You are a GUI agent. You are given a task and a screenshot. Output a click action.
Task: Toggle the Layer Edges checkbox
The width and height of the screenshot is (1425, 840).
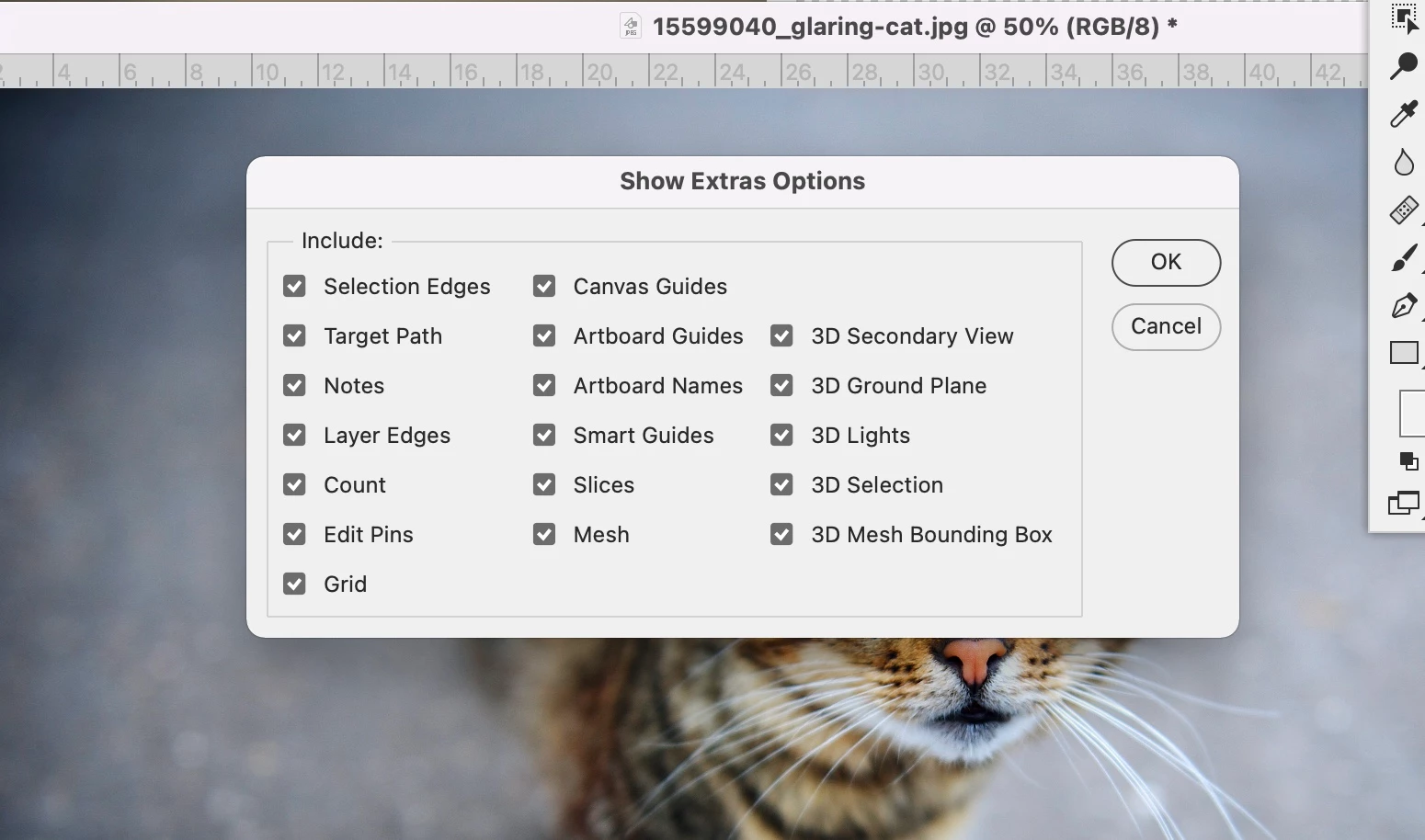[294, 436]
